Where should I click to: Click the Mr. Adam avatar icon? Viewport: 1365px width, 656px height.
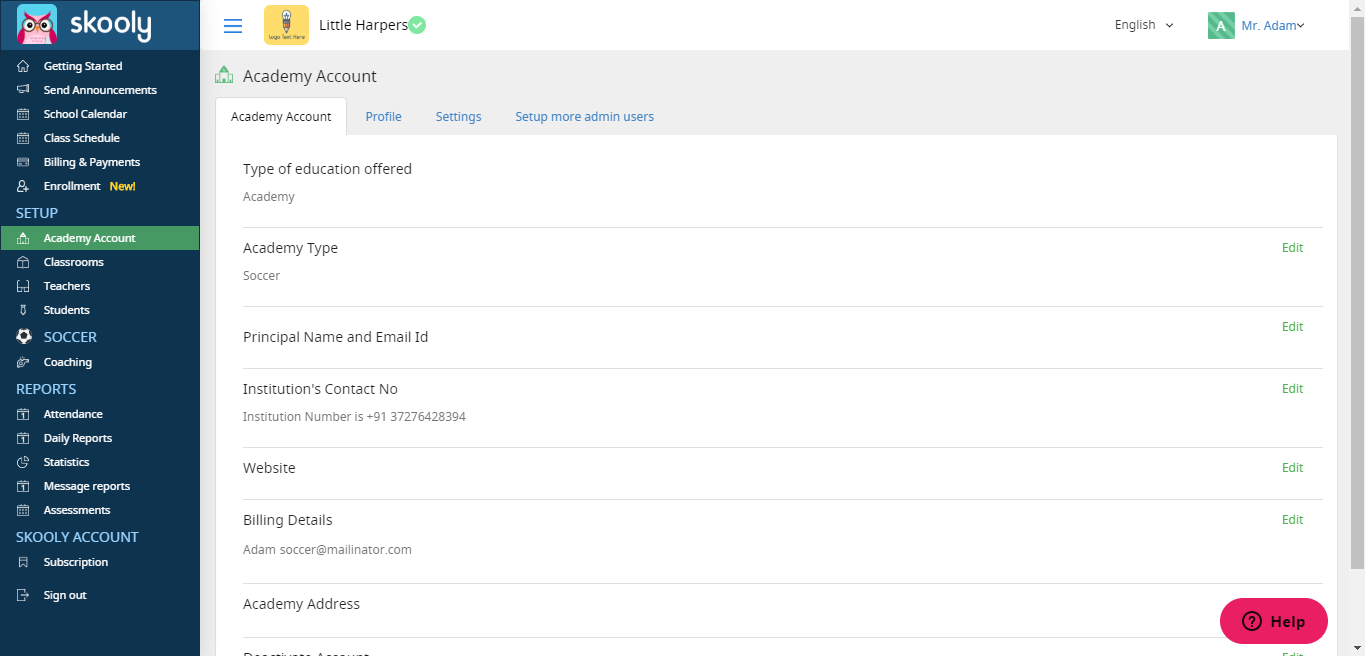tap(1221, 26)
